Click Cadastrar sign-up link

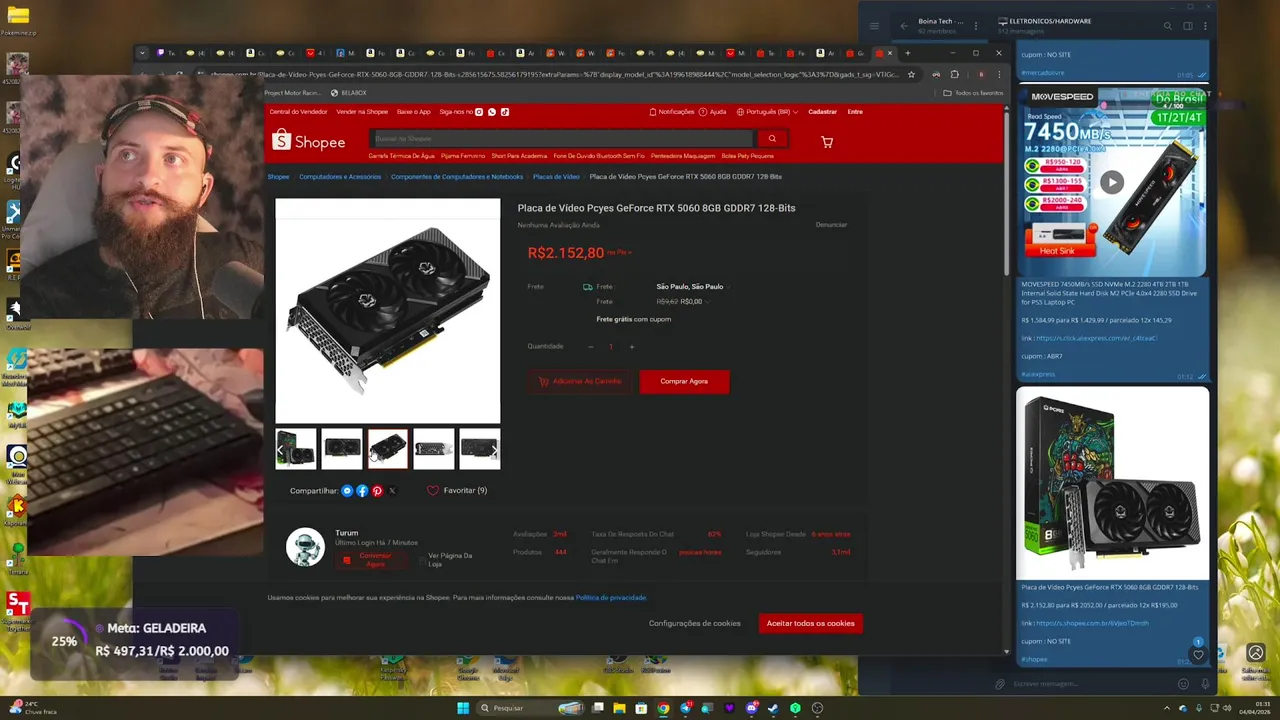click(x=822, y=112)
